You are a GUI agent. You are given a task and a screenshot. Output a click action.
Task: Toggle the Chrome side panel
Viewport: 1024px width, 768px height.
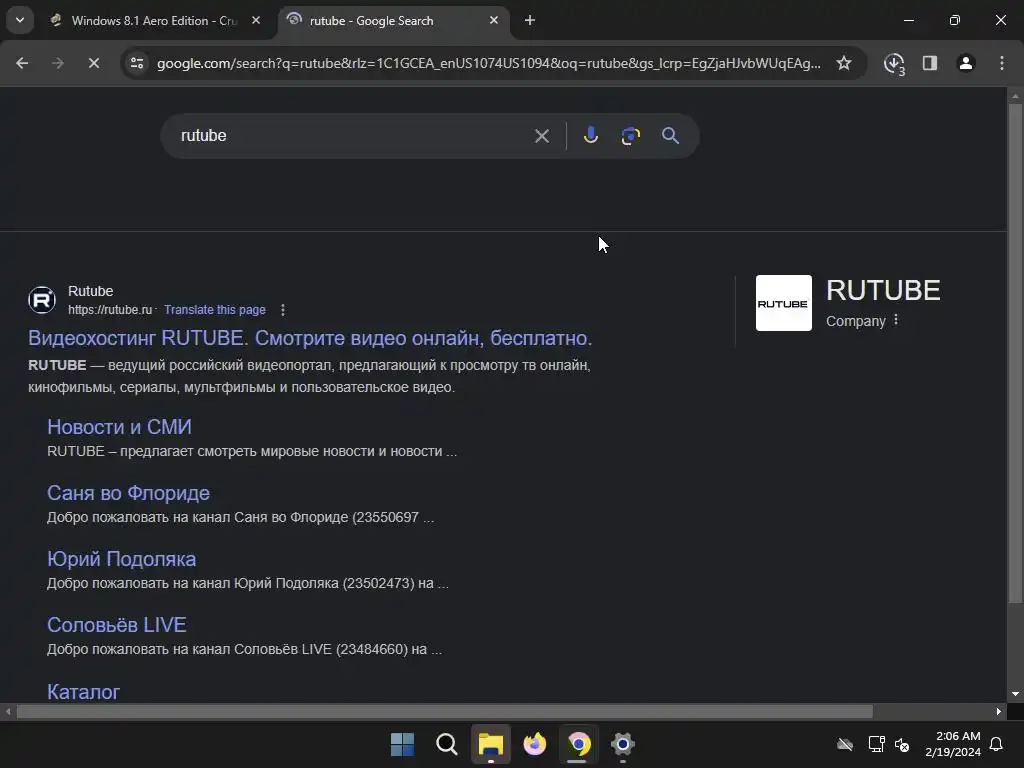coord(930,63)
